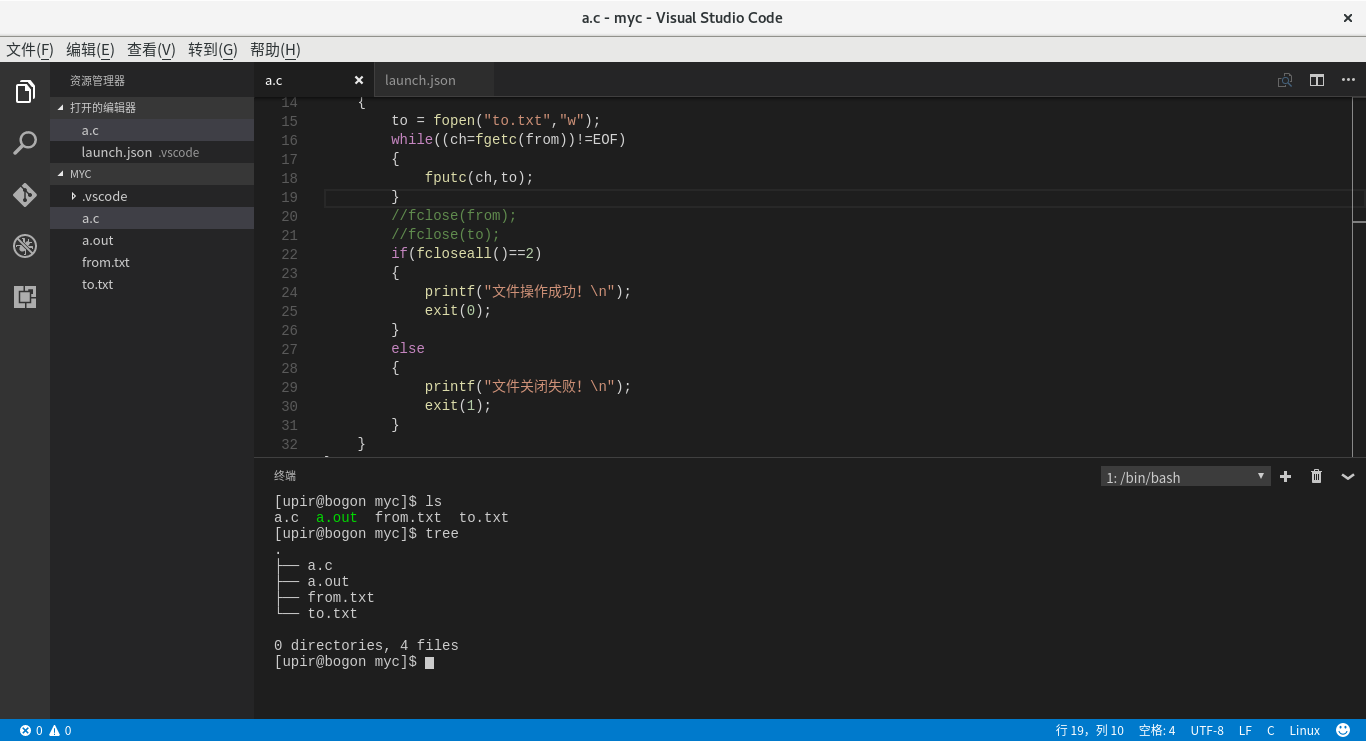Open from.txt in the file tree
This screenshot has width=1366, height=741.
[x=152, y=262]
